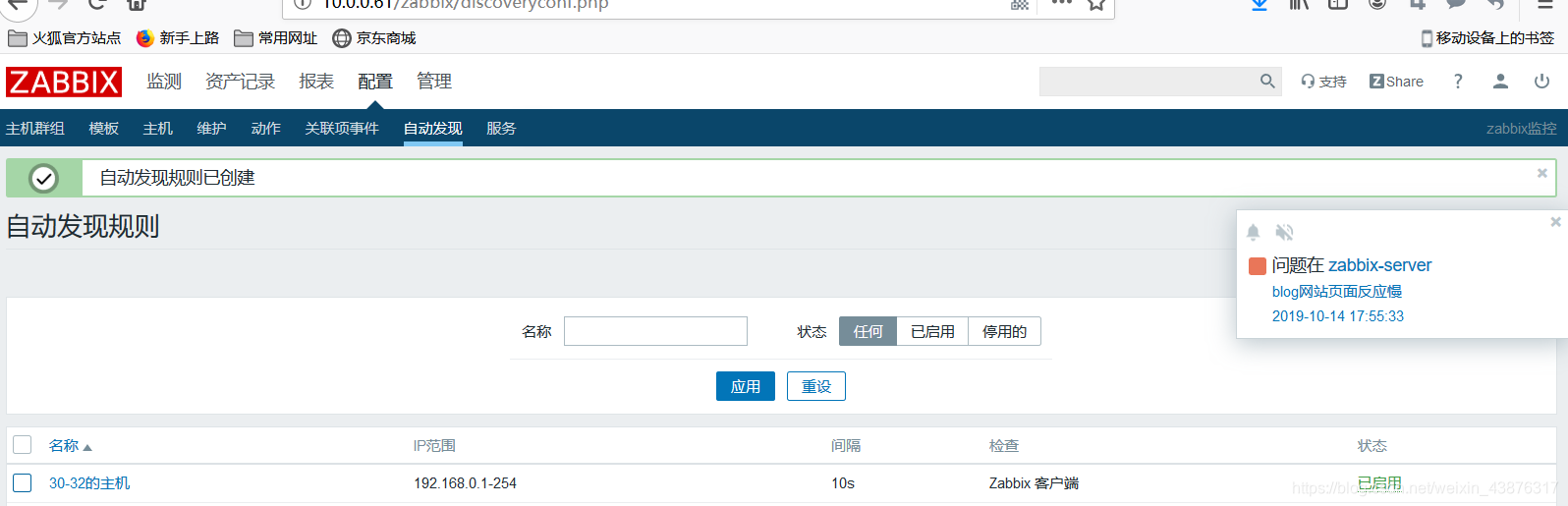Open the 配置 main menu
Screen dimensions: 1568x506
coord(374,82)
